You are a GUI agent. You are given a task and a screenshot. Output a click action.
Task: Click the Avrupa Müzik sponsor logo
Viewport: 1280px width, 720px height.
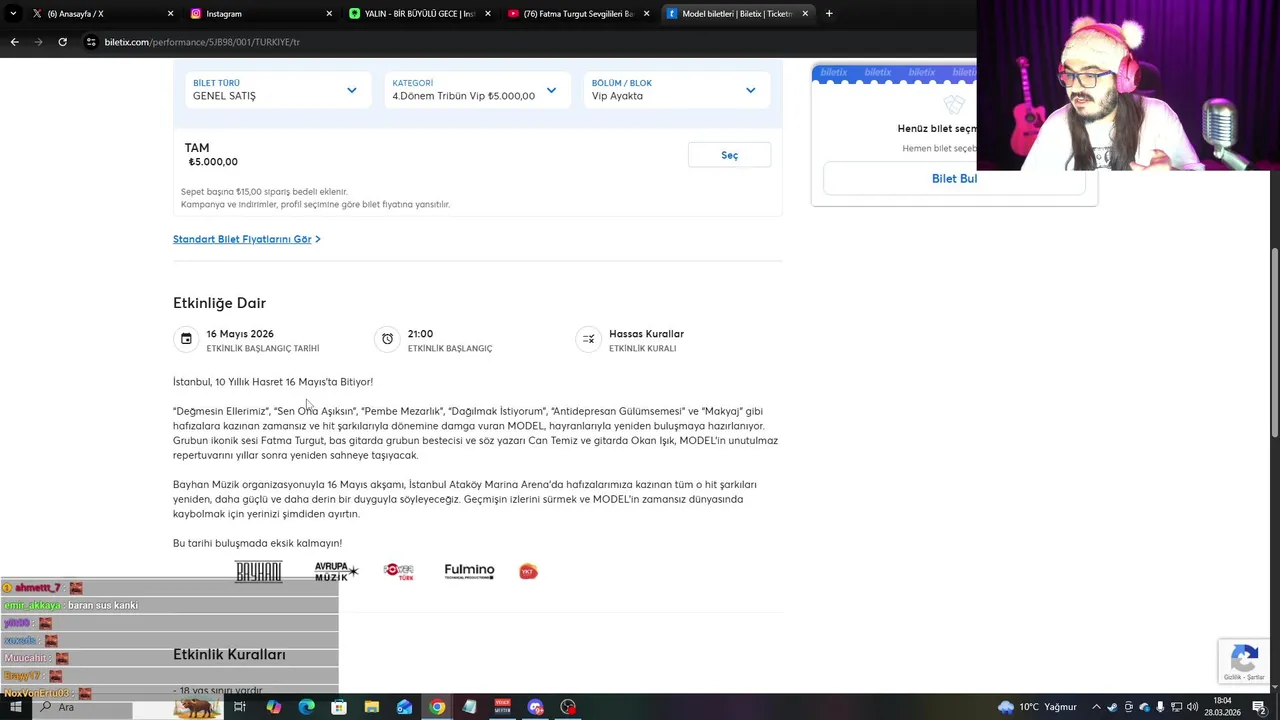coord(335,571)
